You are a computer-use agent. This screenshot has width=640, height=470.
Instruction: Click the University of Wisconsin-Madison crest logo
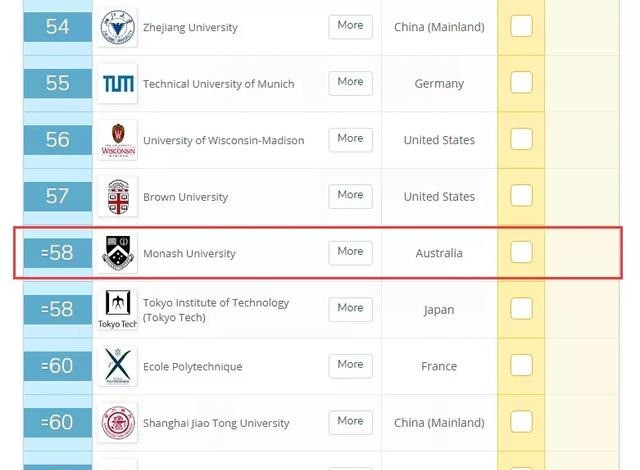[x=119, y=141]
